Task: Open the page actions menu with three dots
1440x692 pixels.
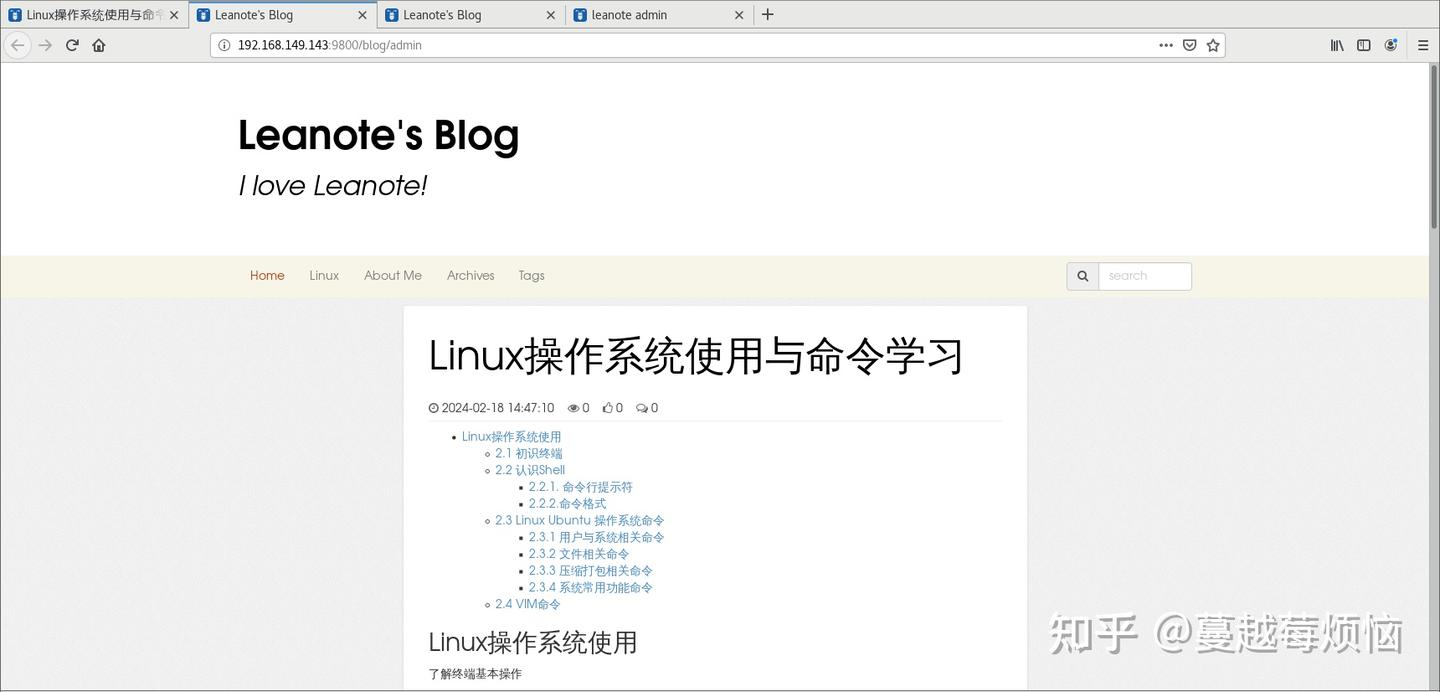Action: tap(1166, 45)
